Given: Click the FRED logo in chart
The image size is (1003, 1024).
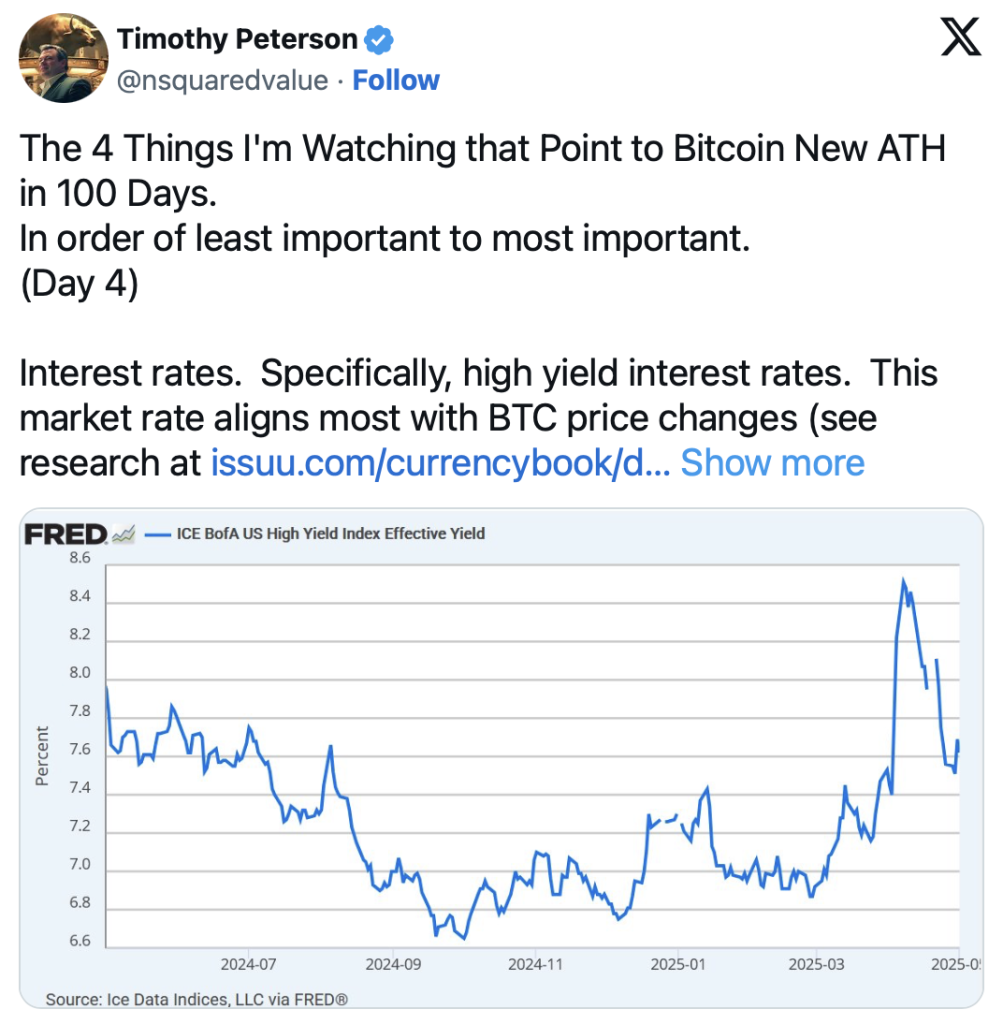Looking at the screenshot, I should coord(66,534).
